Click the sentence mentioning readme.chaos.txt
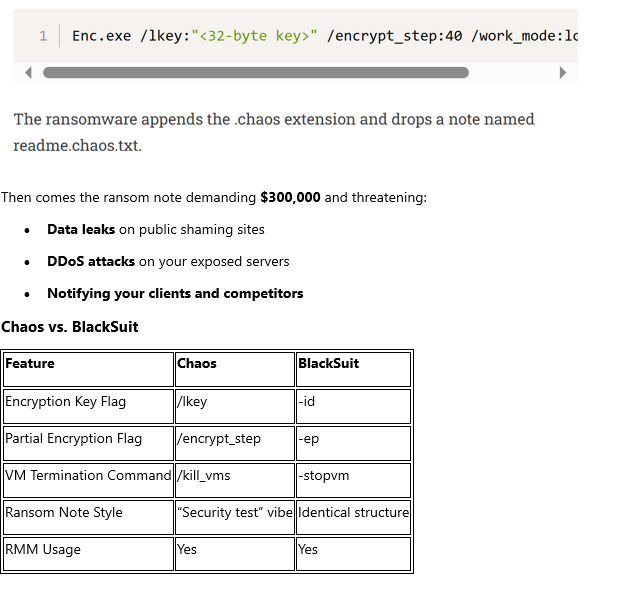 click(274, 132)
